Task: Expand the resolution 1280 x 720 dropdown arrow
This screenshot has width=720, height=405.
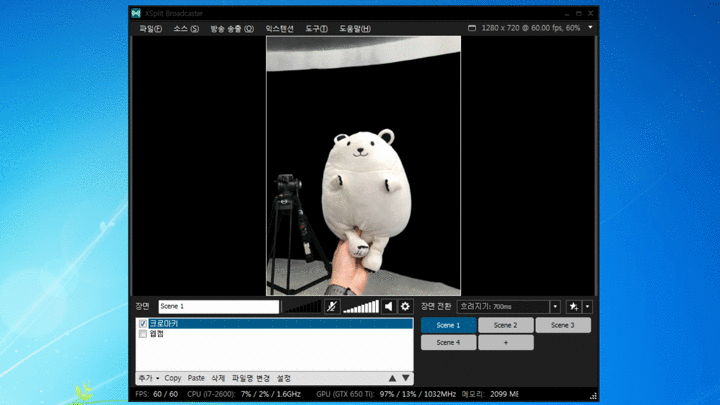Action: 591,28
